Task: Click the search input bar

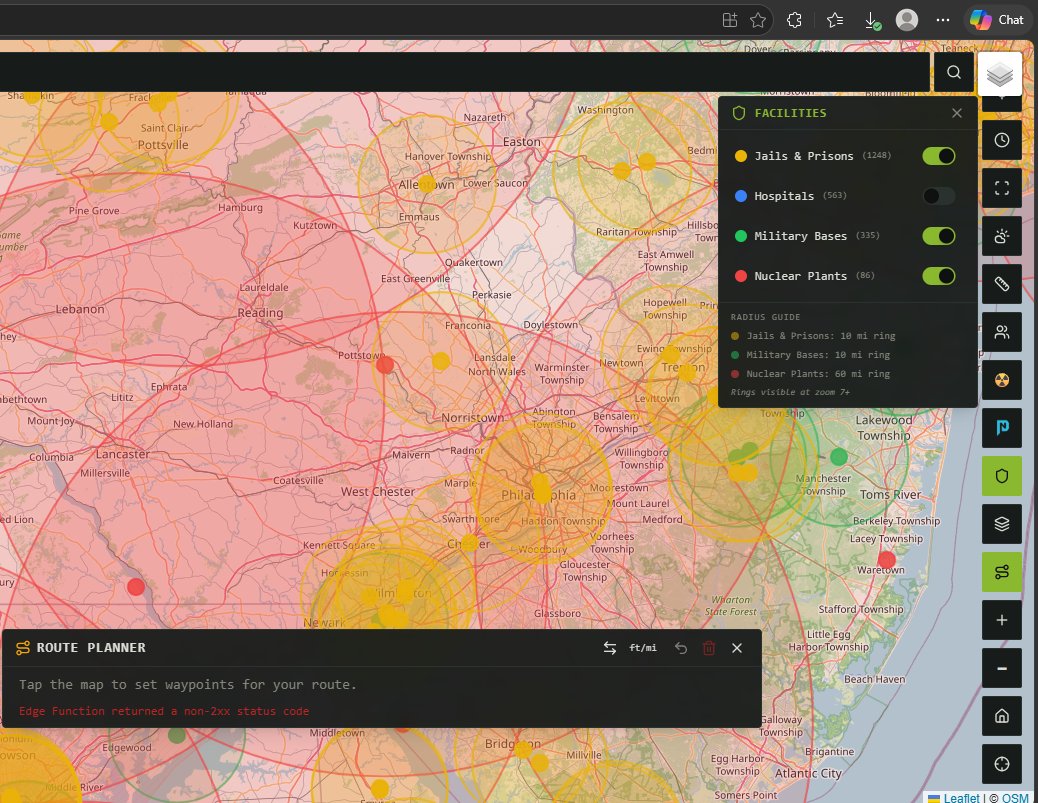Action: point(465,72)
